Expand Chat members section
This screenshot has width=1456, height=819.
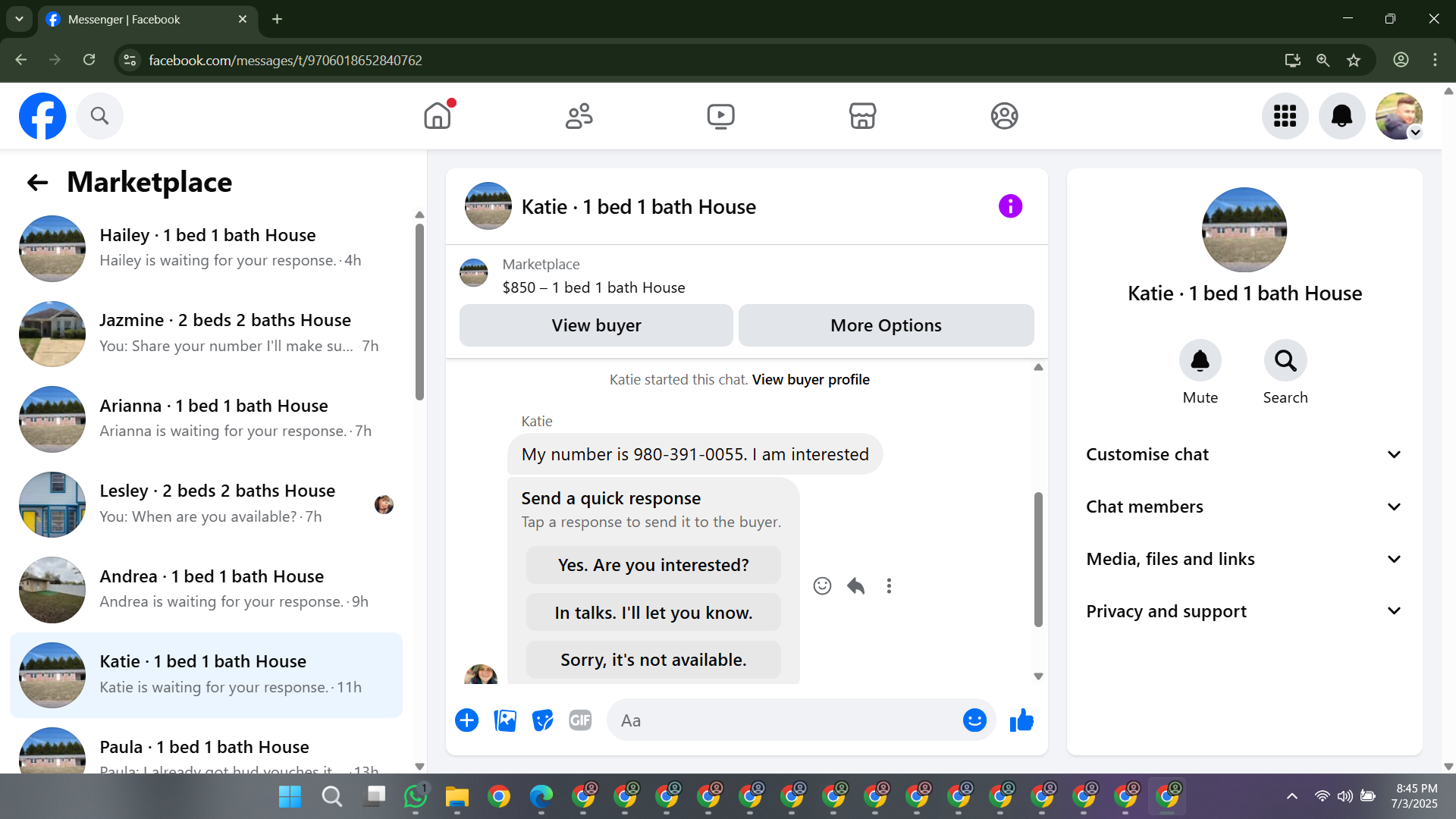[1244, 507]
